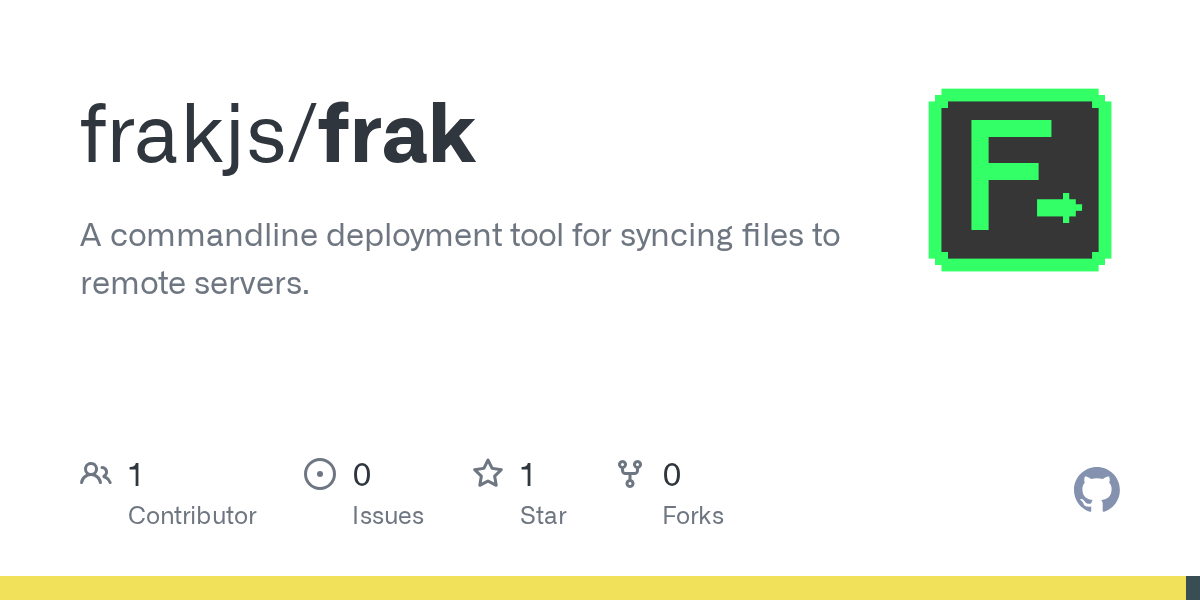The image size is (1200, 600).
Task: Open the frak repository name link
Action: coord(397,133)
